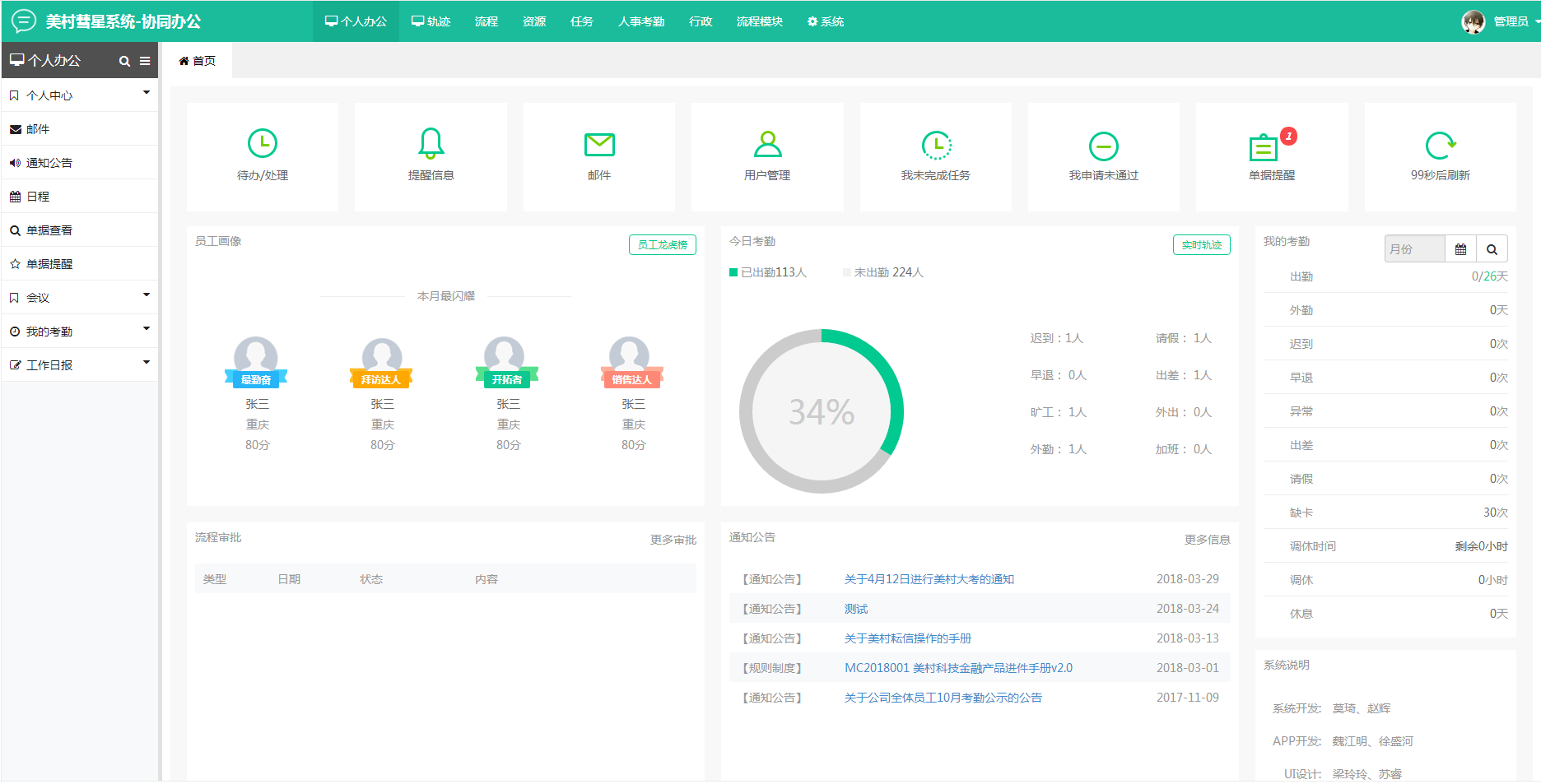
Task: Select the 行政 top menu
Action: tap(701, 21)
